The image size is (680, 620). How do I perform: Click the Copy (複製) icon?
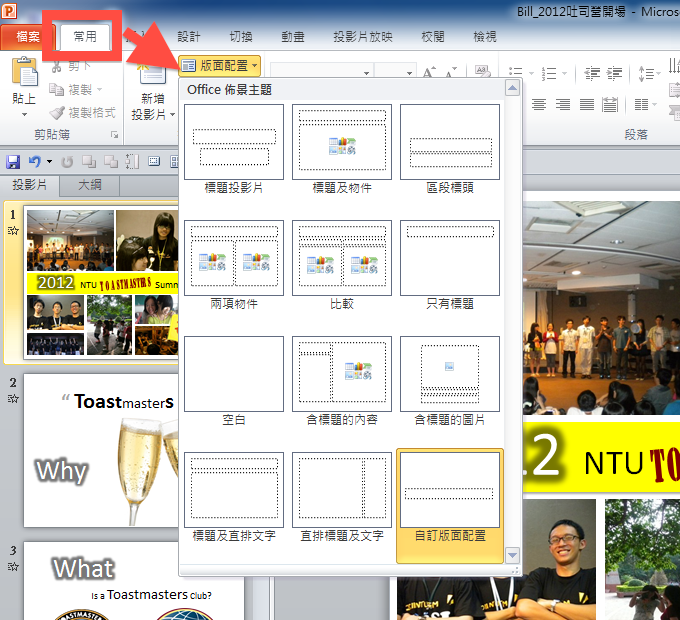(x=57, y=89)
